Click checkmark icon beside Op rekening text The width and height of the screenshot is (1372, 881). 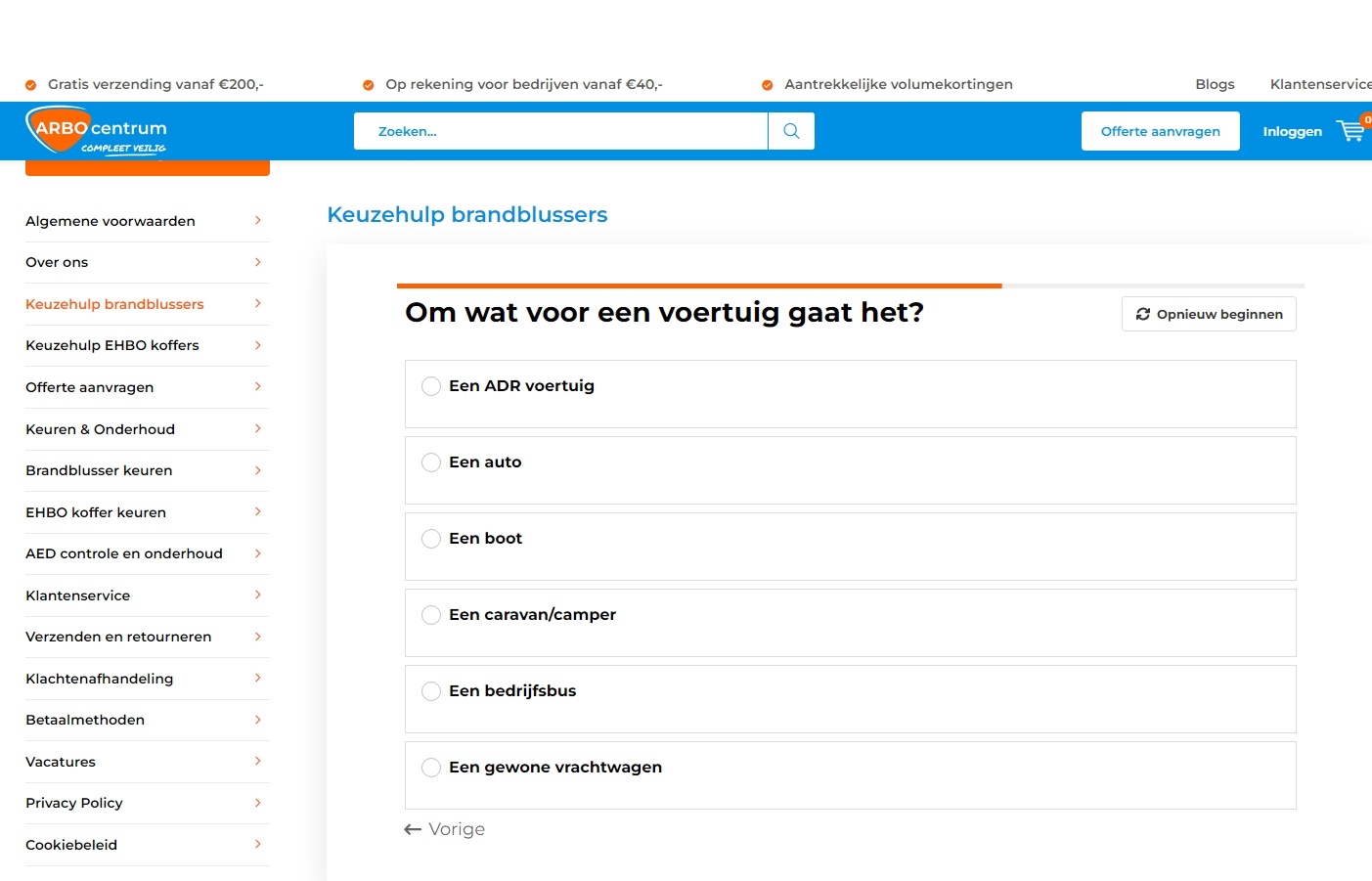coord(369,85)
